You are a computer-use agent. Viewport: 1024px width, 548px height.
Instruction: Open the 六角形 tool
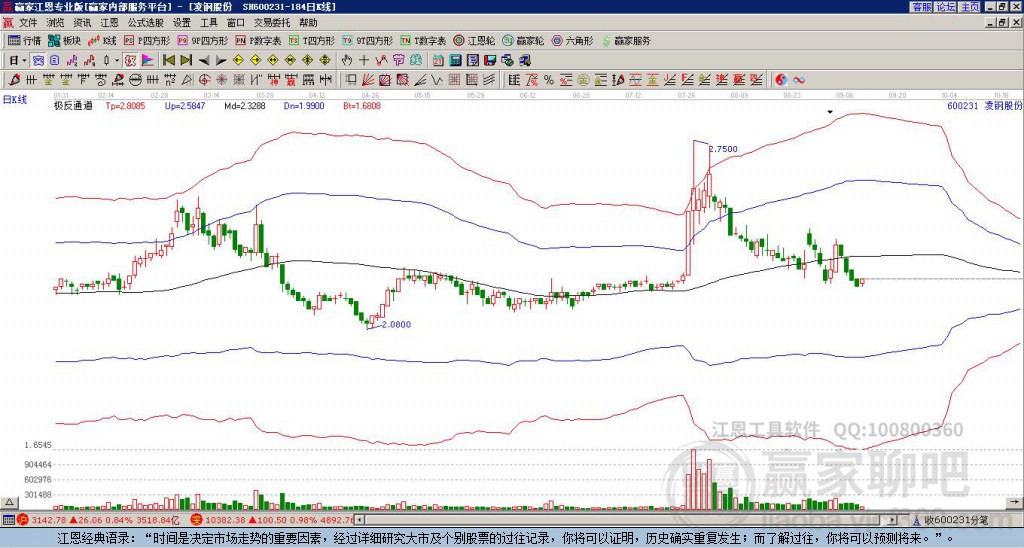(572, 40)
